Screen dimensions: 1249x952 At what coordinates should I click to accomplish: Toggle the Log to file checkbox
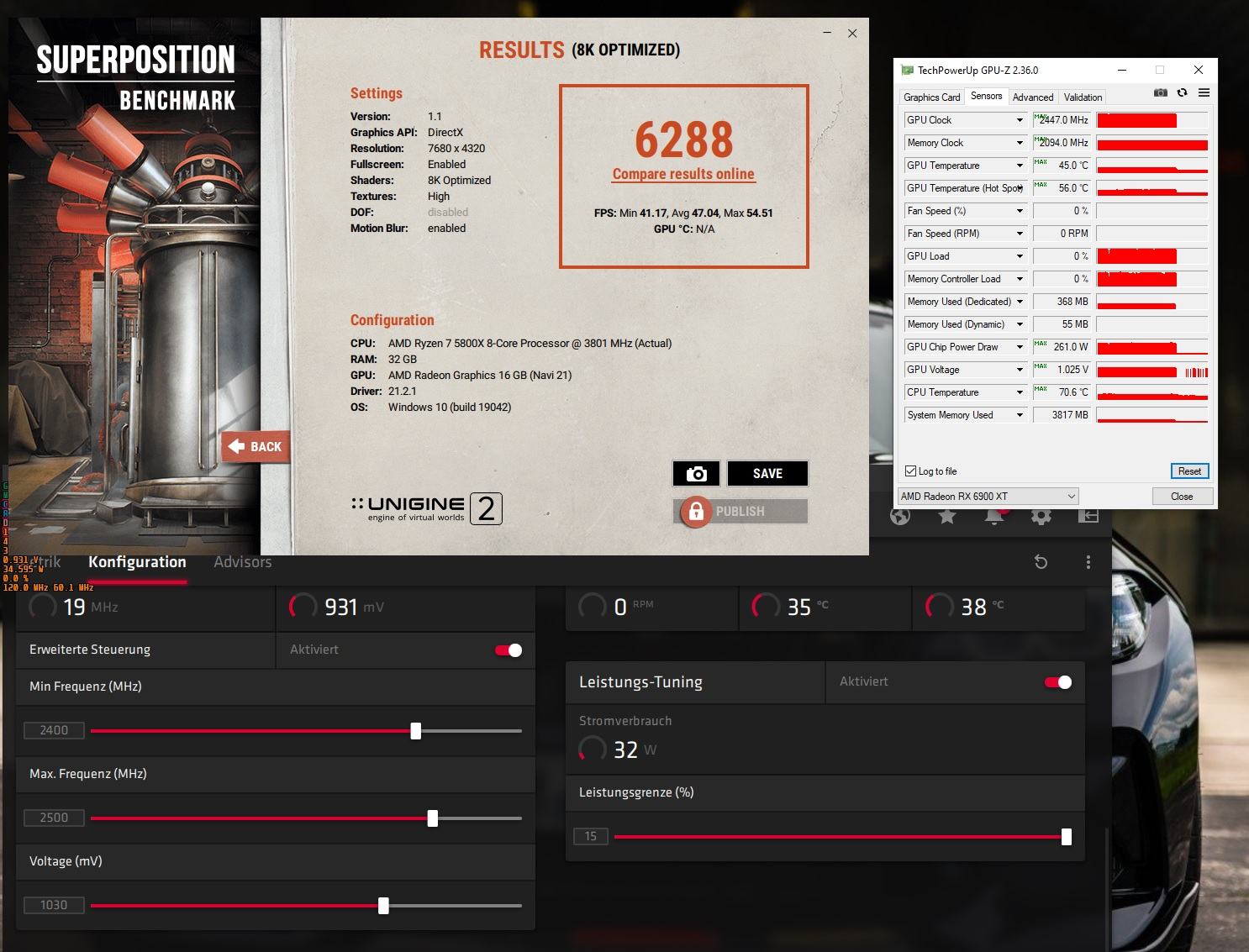coord(910,471)
